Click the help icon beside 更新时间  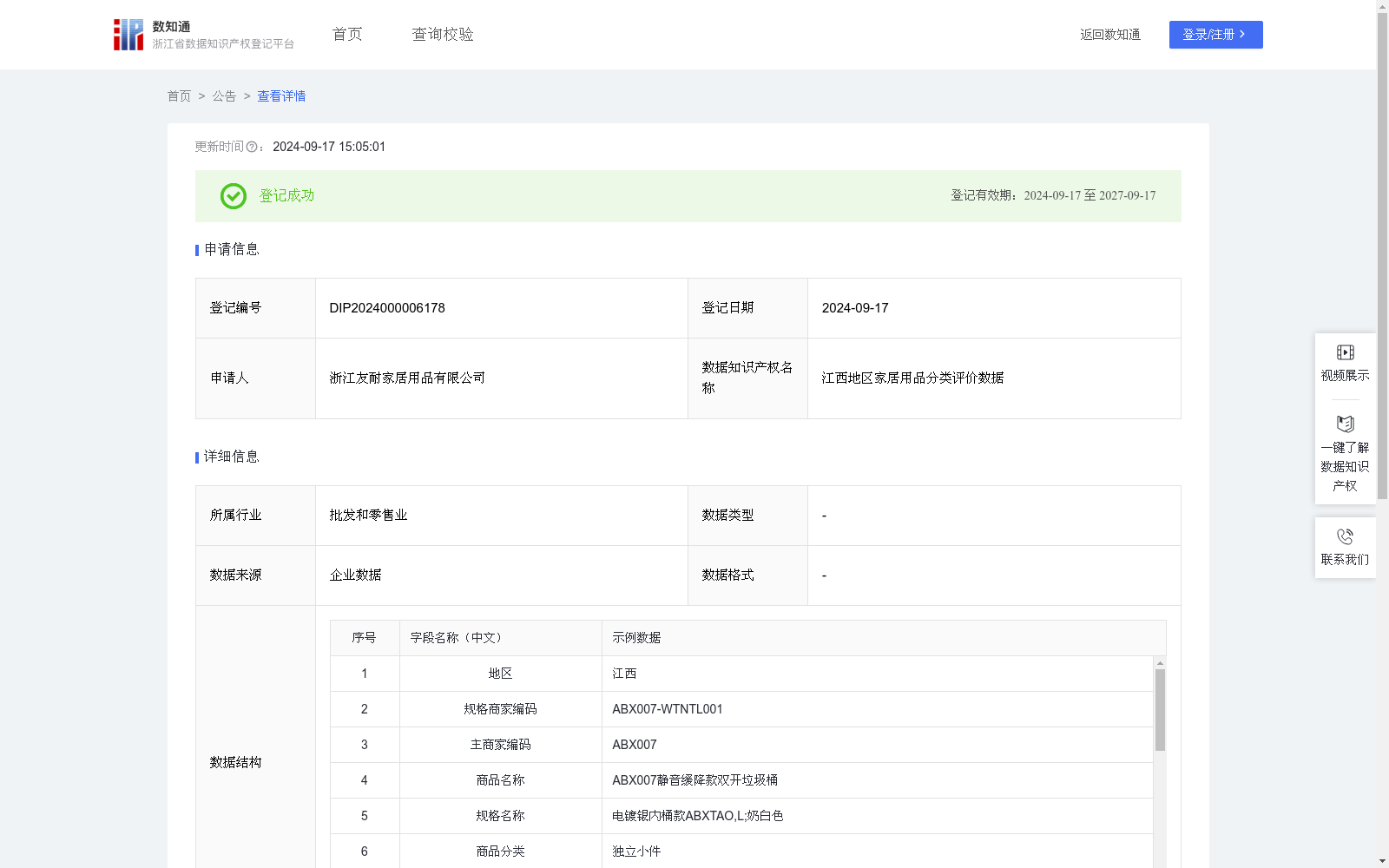252,148
